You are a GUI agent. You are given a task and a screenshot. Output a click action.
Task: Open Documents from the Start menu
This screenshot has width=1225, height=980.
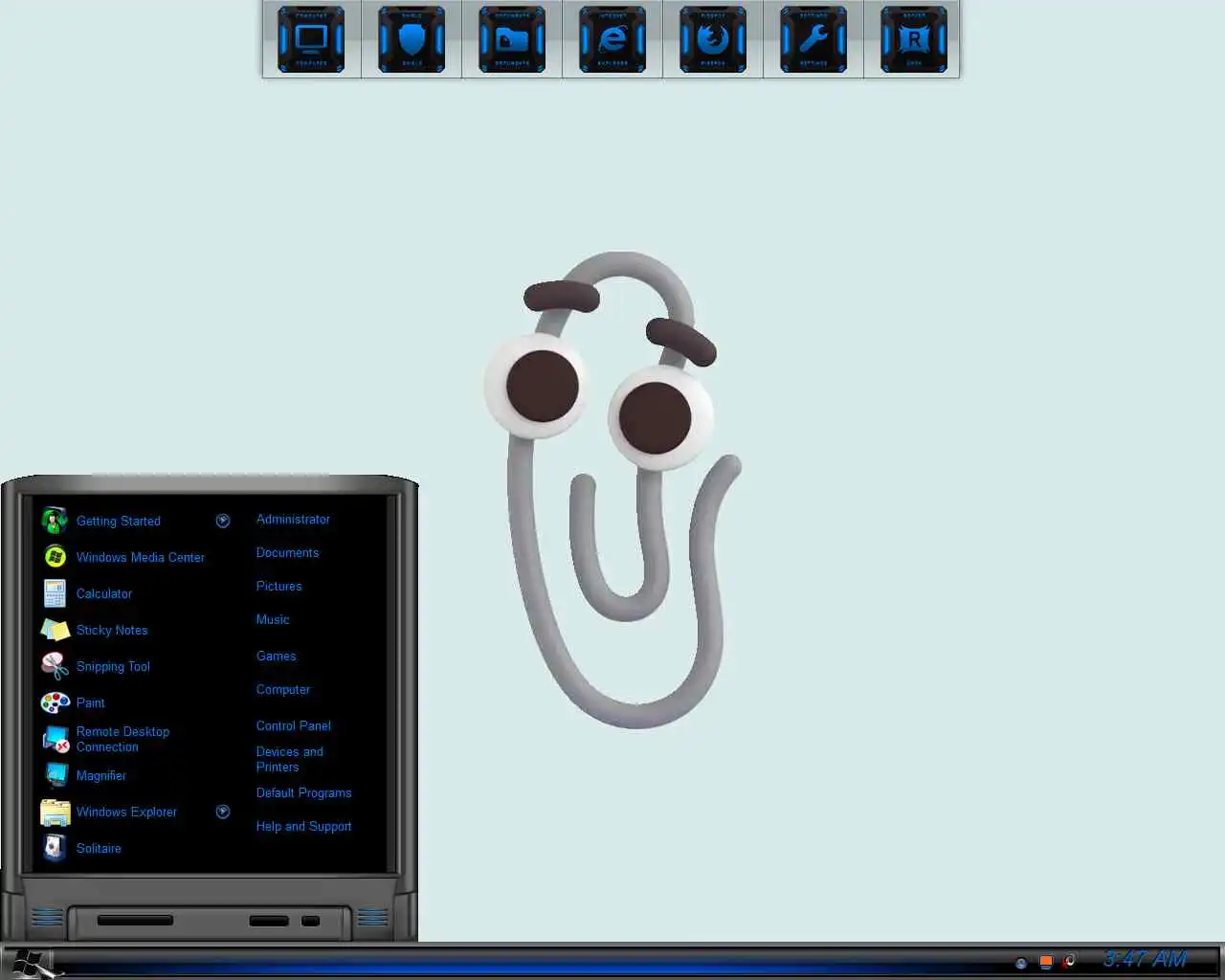[x=287, y=552]
